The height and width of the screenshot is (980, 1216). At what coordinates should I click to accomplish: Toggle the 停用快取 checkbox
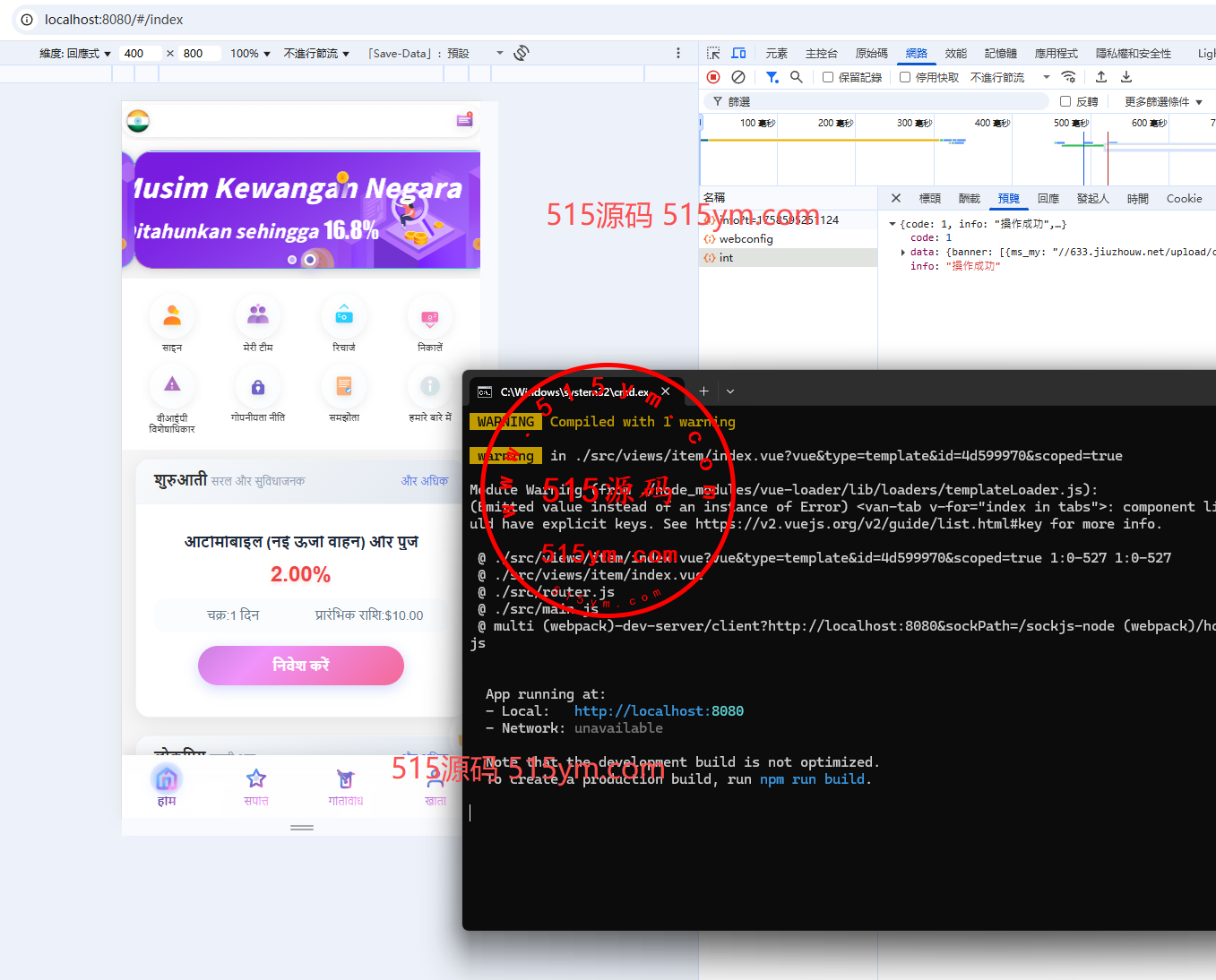(905, 77)
